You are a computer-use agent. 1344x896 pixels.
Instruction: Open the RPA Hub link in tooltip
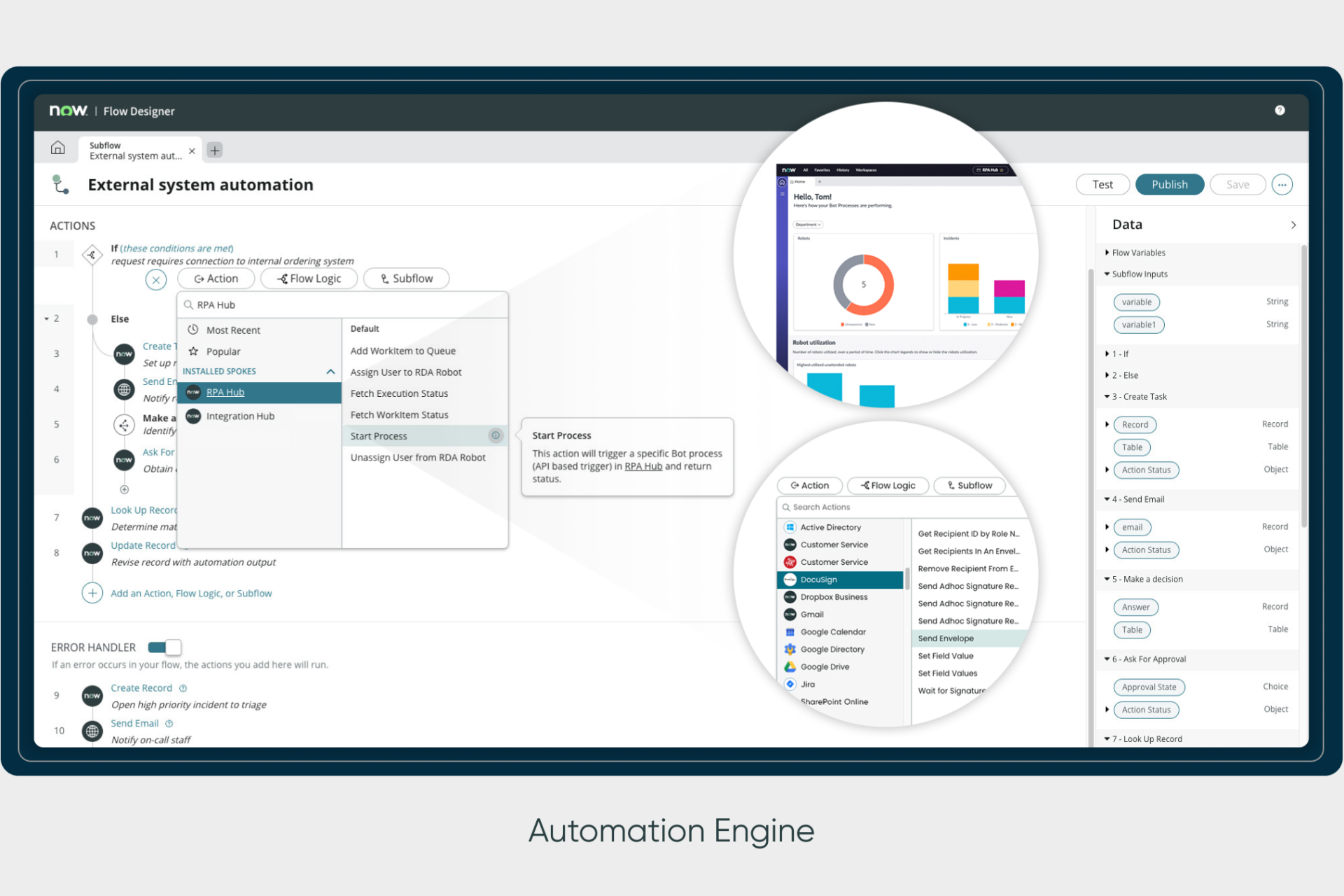[x=643, y=466]
